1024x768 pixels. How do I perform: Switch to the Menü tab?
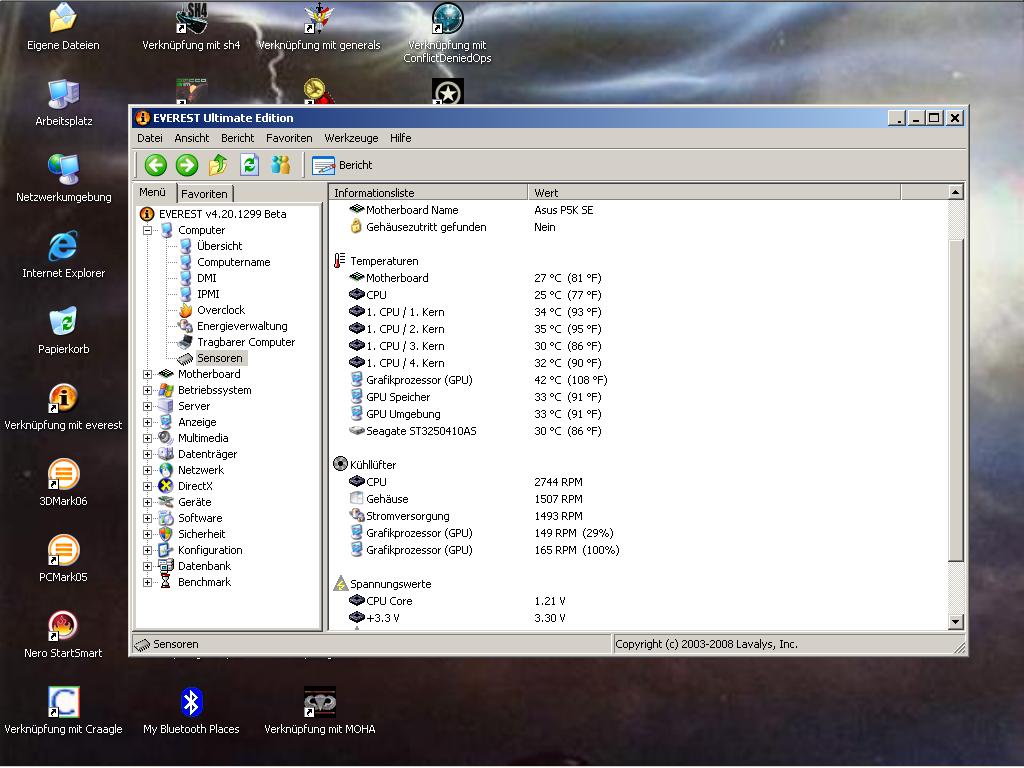click(153, 192)
